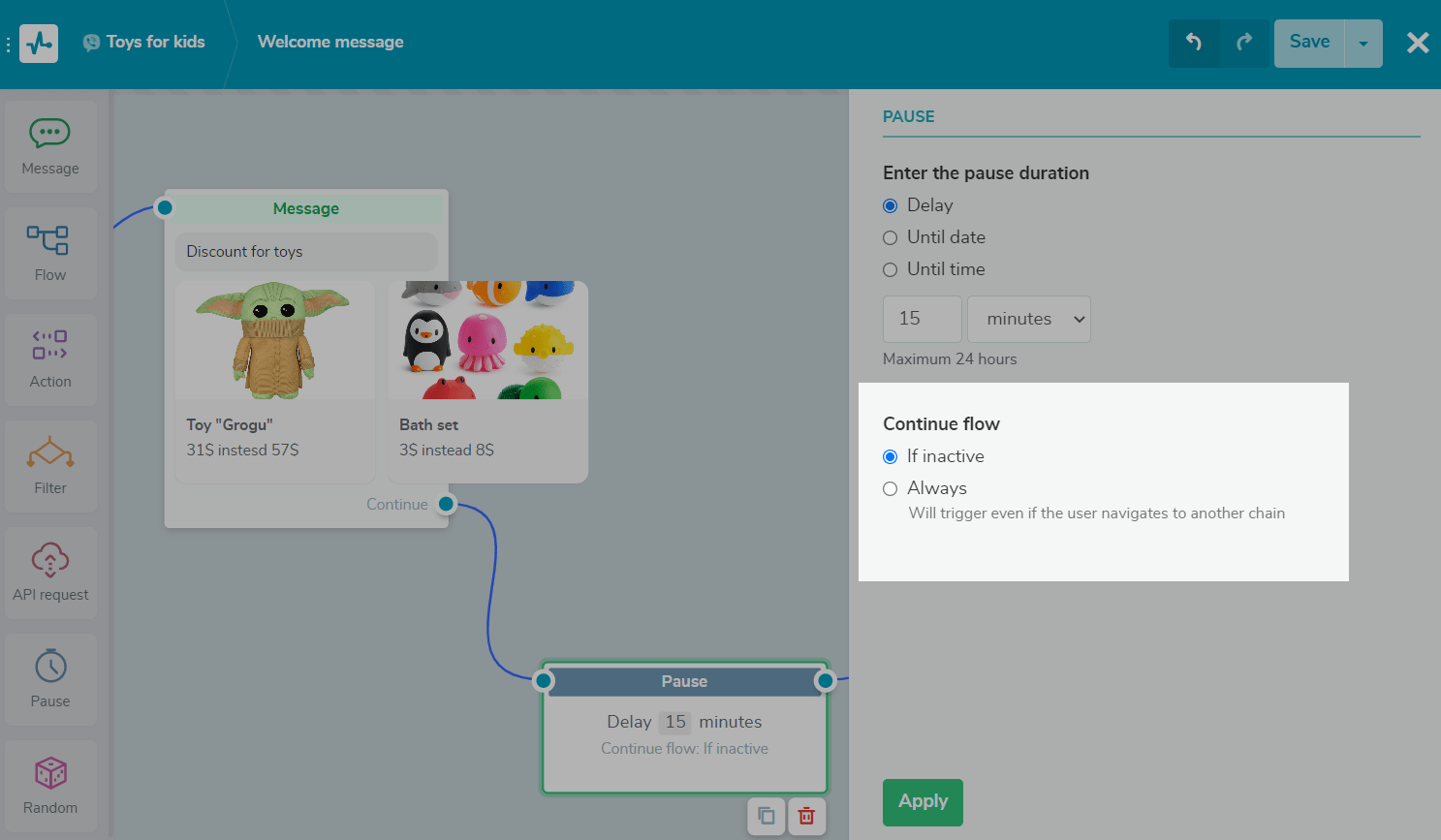This screenshot has width=1441, height=840.
Task: Duplicate the Pause block with copy icon
Action: pyautogui.click(x=767, y=816)
